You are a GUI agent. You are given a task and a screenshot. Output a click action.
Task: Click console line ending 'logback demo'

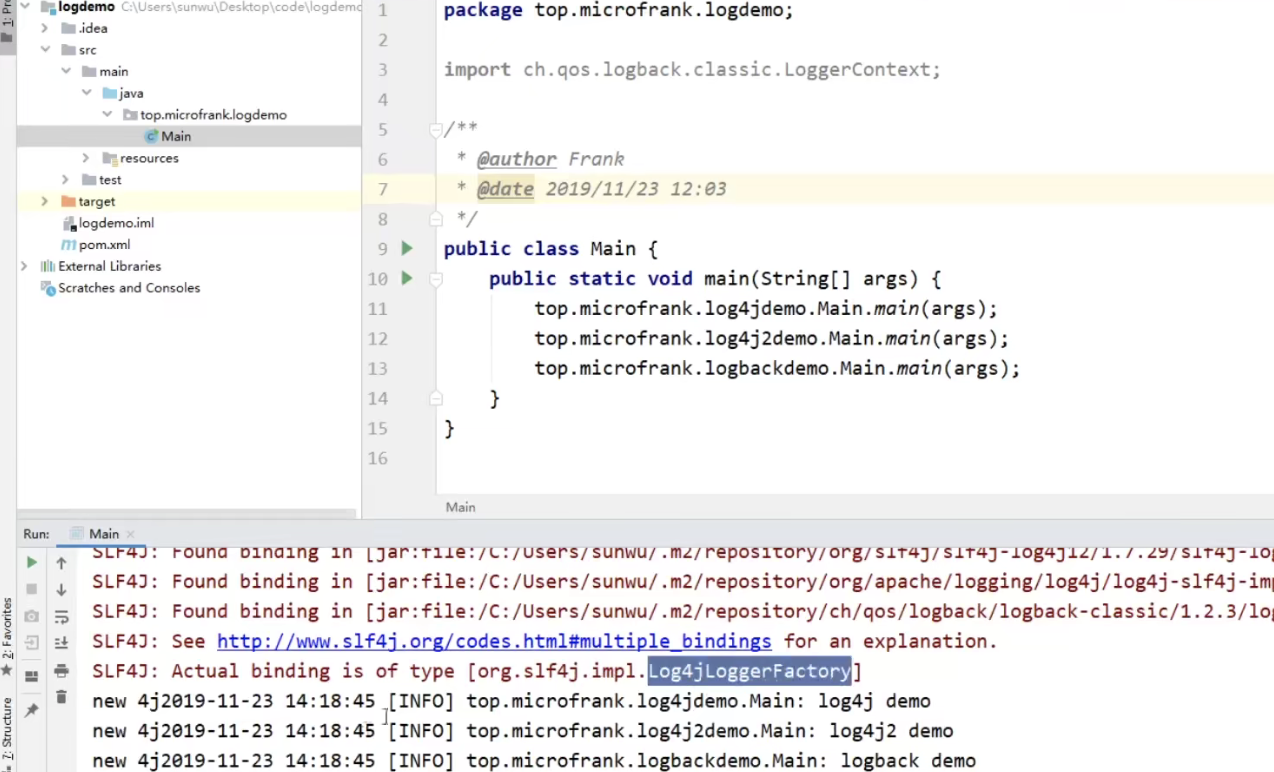534,761
